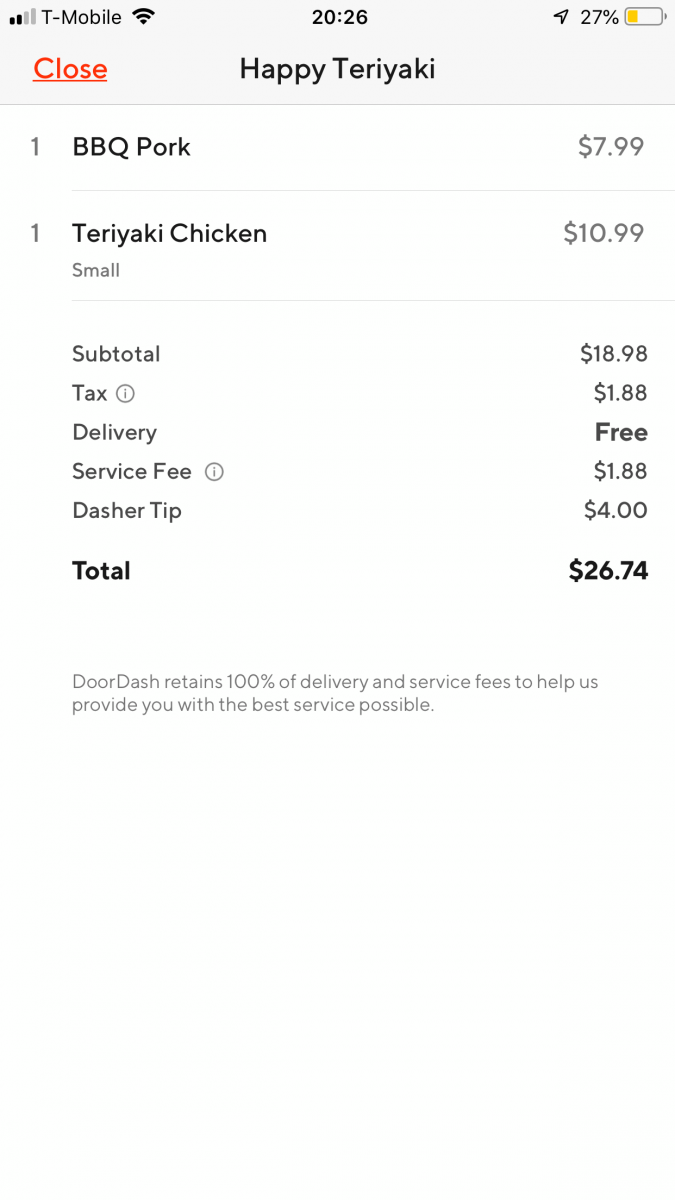The width and height of the screenshot is (675, 1200).
Task: Tap the Small size label under Teriyaki Chicken
Action: 96,270
